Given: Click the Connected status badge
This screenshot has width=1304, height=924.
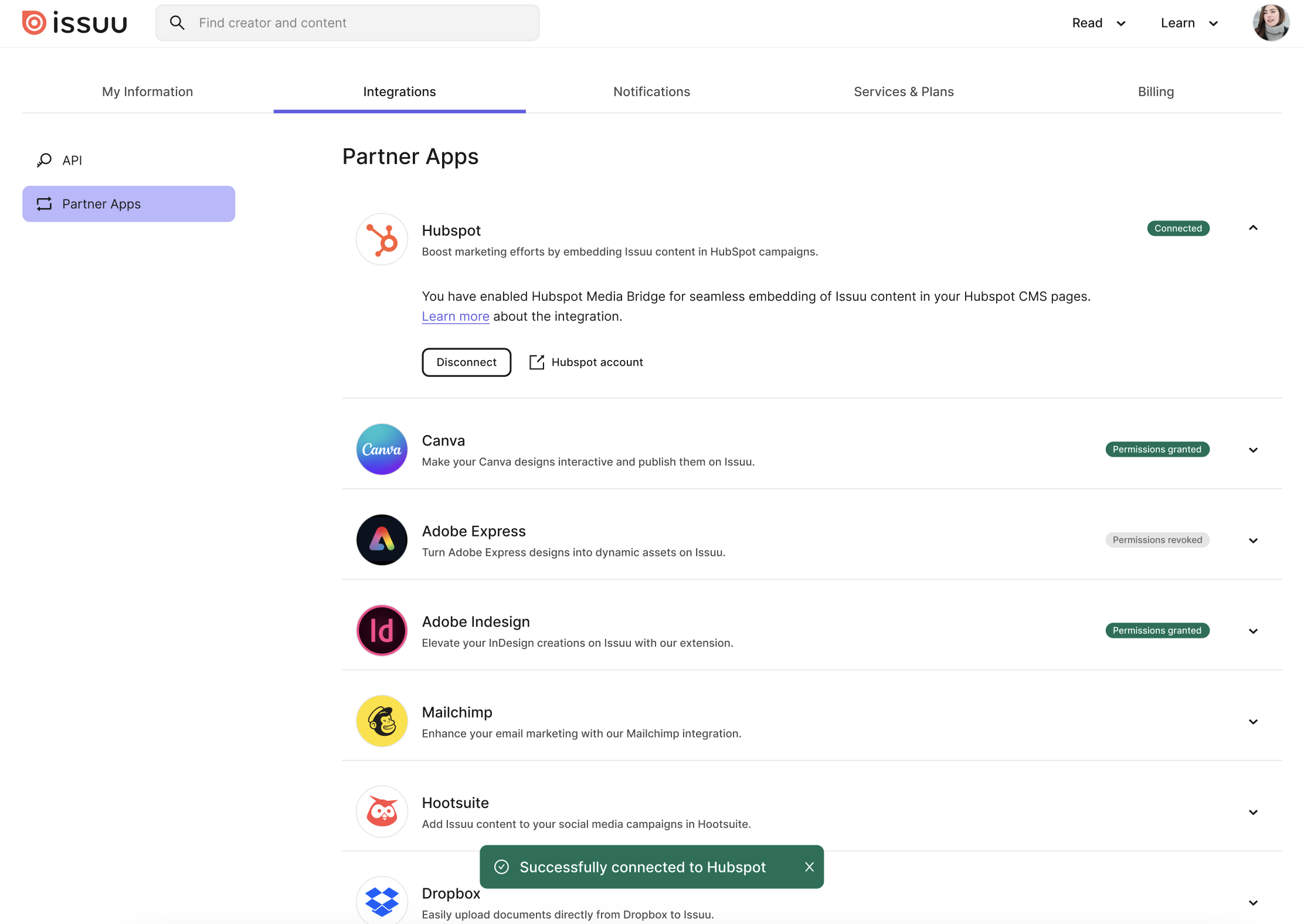Looking at the screenshot, I should pos(1178,228).
